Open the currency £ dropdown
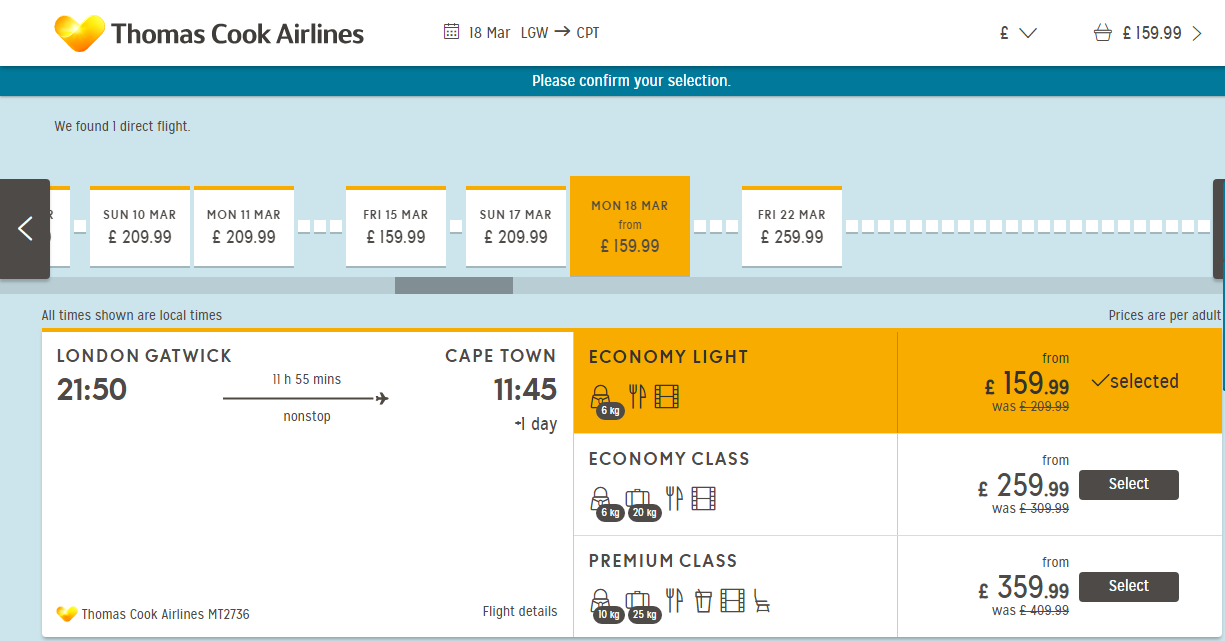Image resolution: width=1225 pixels, height=641 pixels. 1018,33
